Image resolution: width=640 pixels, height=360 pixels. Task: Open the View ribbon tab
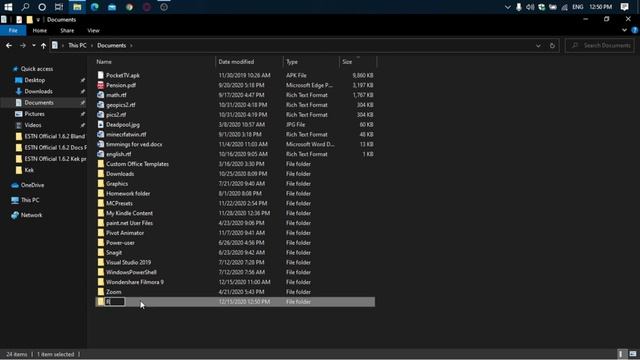pyautogui.click(x=93, y=30)
